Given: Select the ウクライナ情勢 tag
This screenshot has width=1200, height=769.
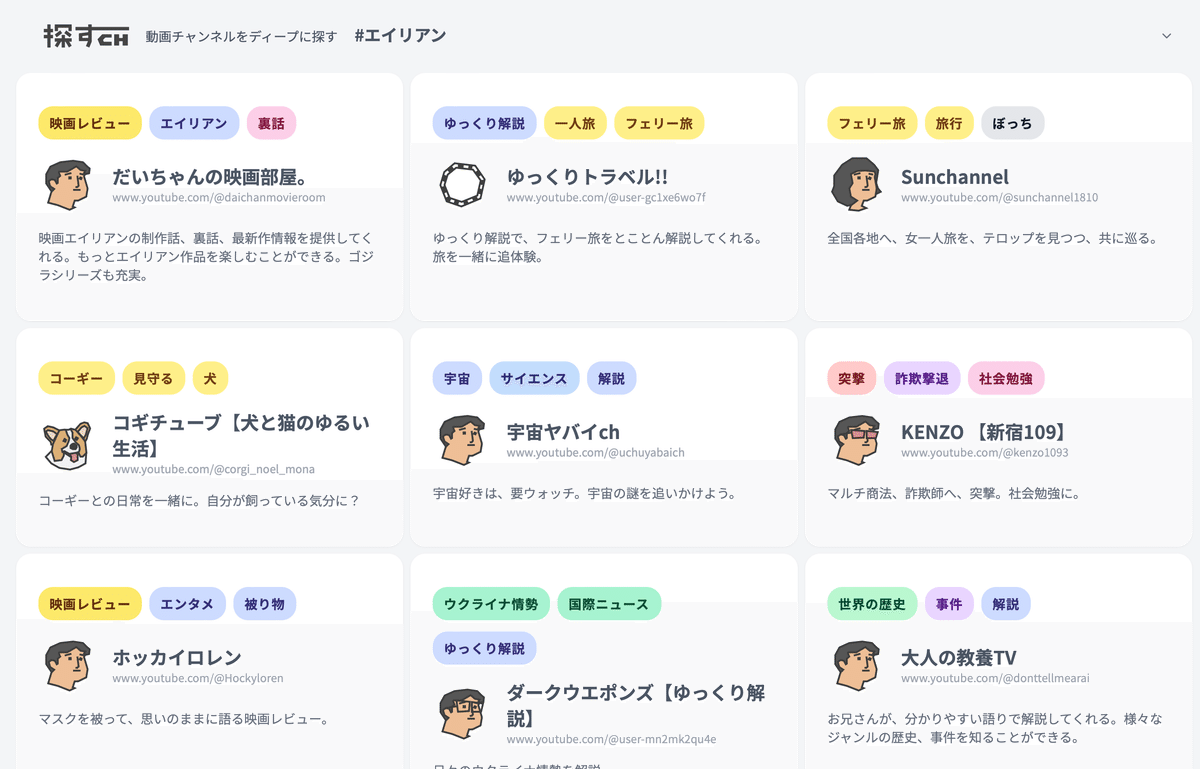Looking at the screenshot, I should (x=491, y=604).
